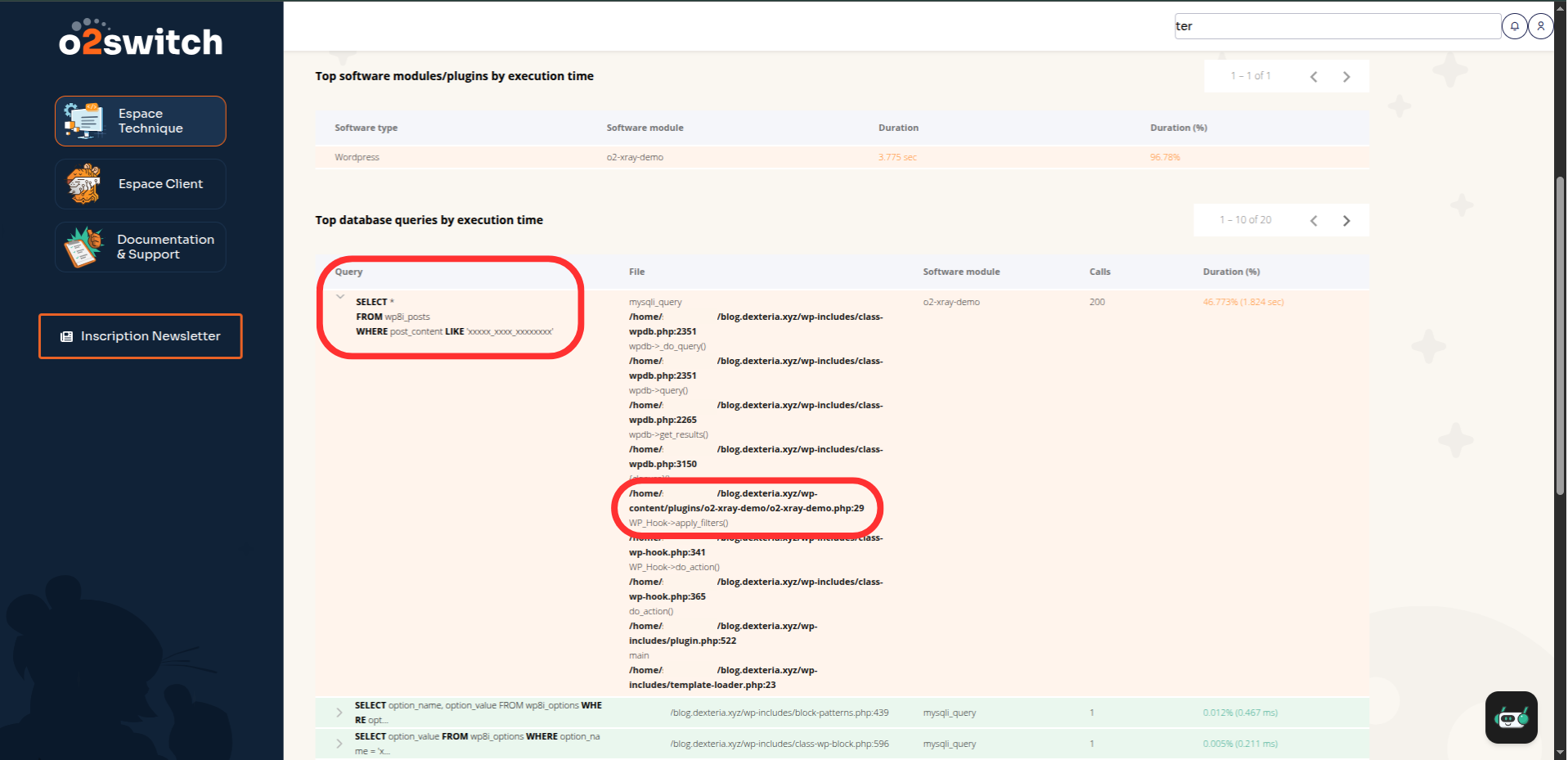Viewport: 1568px width, 760px height.
Task: Click the block-patterns.php:439 file path
Action: point(780,713)
